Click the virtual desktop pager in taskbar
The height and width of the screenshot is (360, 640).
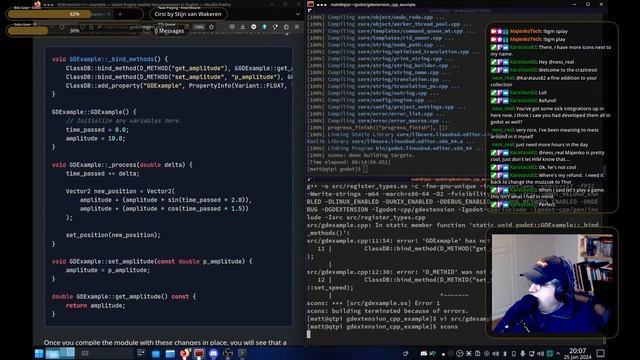(60, 353)
